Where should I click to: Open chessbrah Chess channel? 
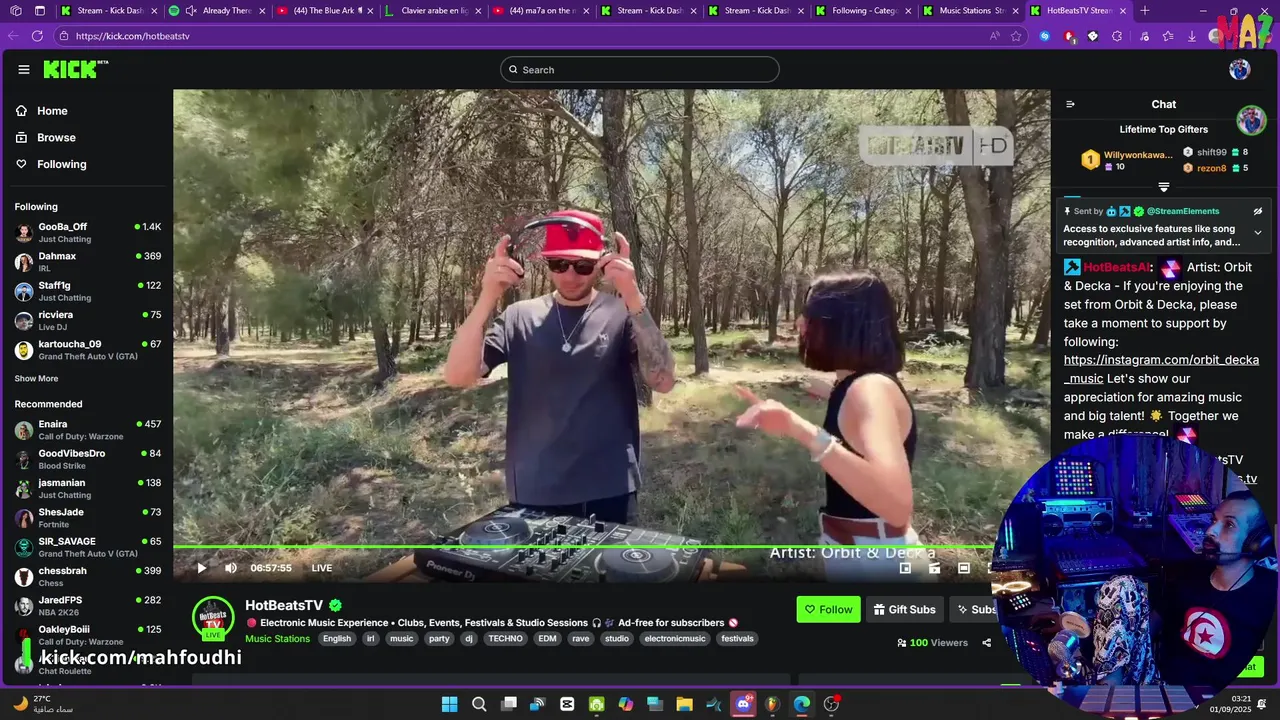(88, 576)
